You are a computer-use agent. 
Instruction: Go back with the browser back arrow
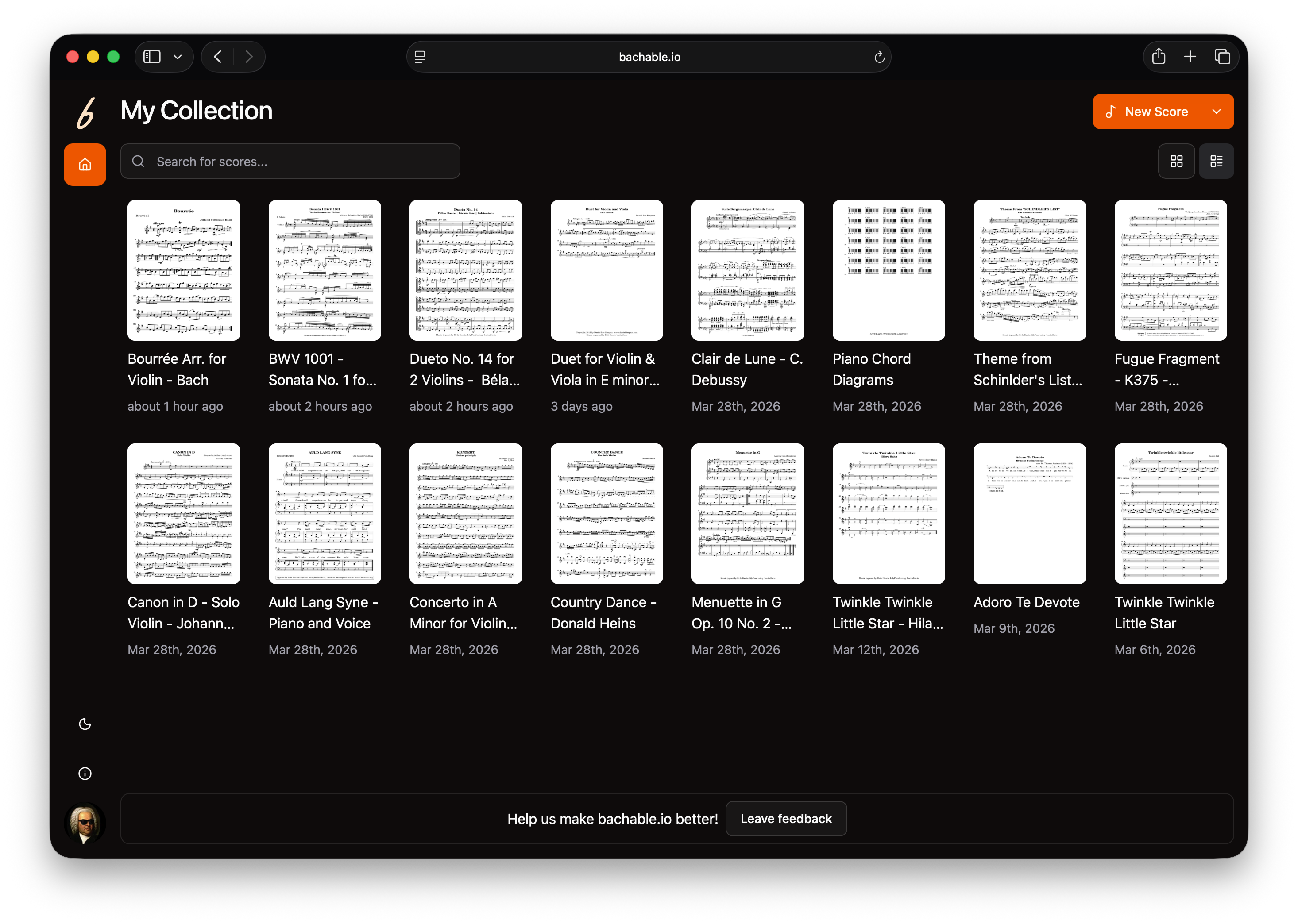218,56
